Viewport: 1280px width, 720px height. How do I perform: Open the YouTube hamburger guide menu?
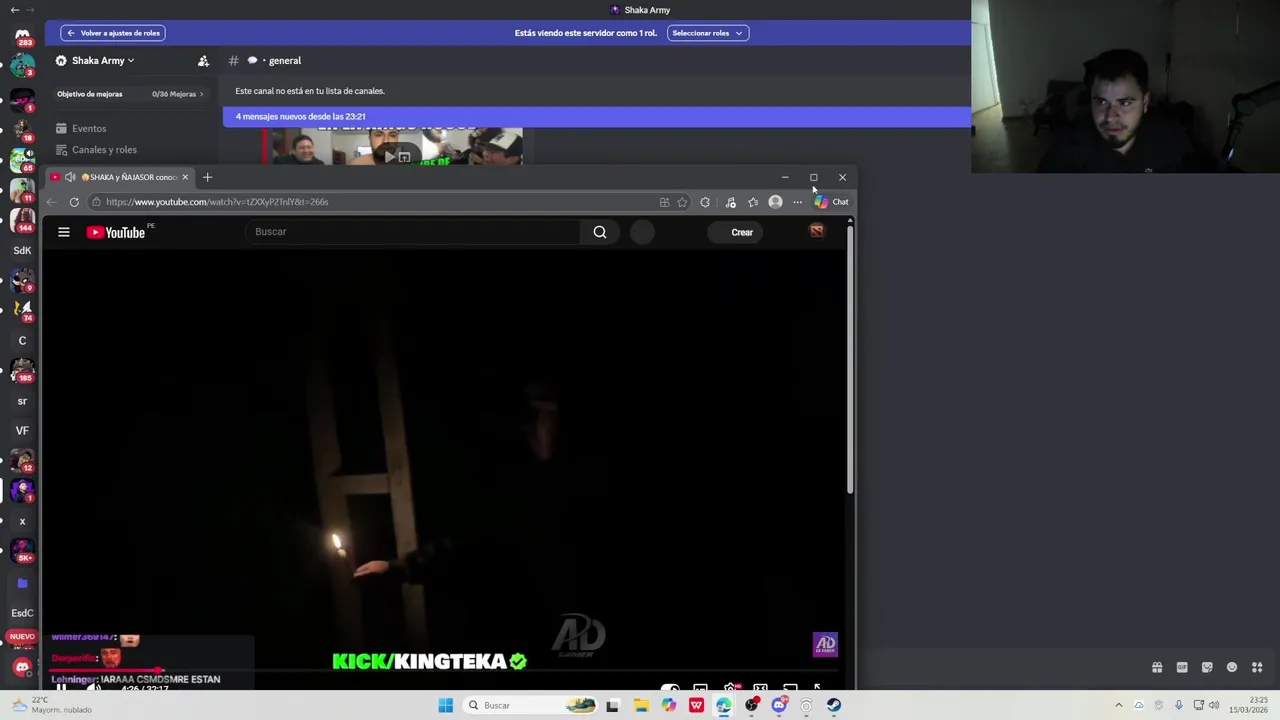click(x=64, y=232)
